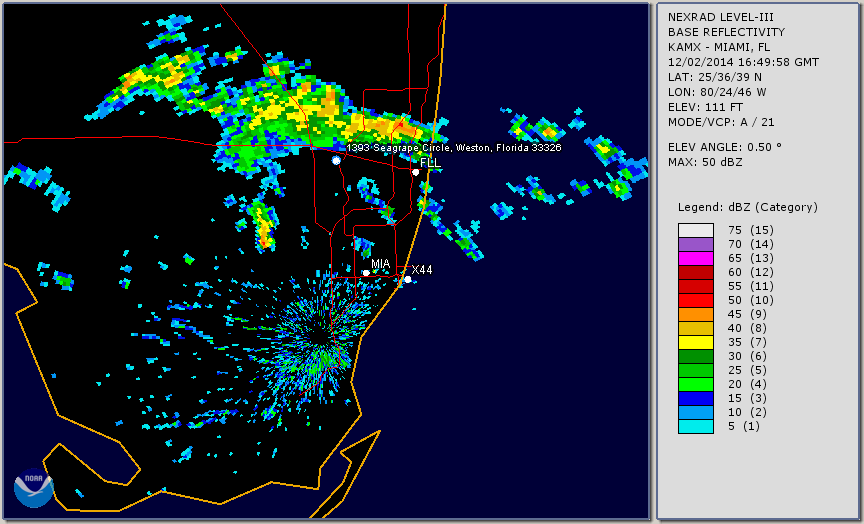Click the NOAA logo in the map corner
Screen dimensions: 864x524
(x=34, y=488)
